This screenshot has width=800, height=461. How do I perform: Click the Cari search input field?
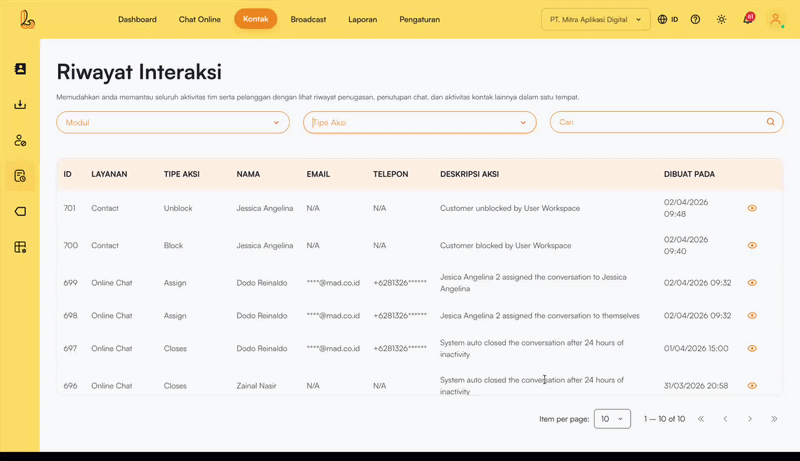point(660,122)
